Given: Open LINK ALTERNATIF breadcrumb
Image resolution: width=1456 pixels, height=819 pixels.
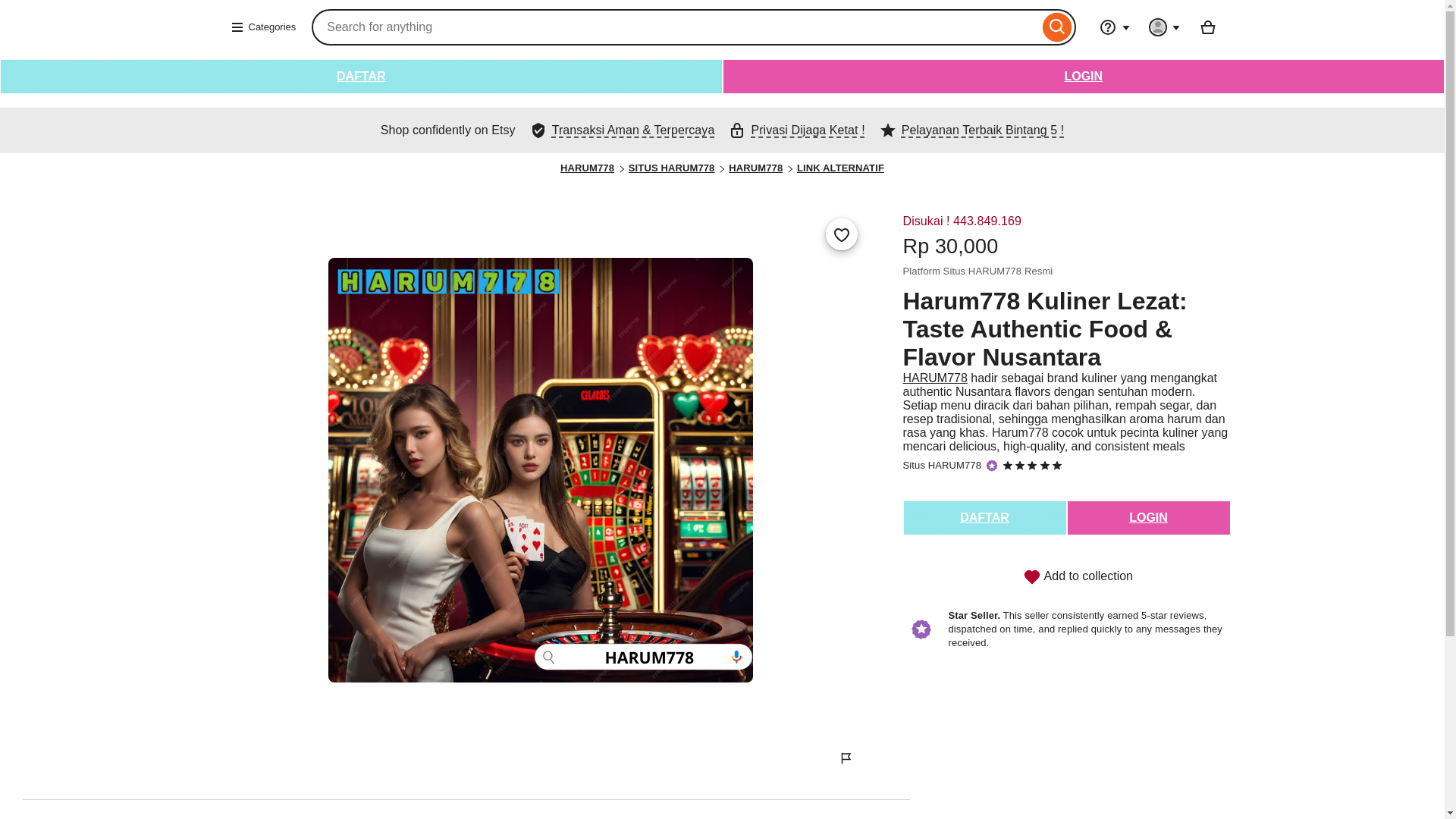Looking at the screenshot, I should 840,168.
